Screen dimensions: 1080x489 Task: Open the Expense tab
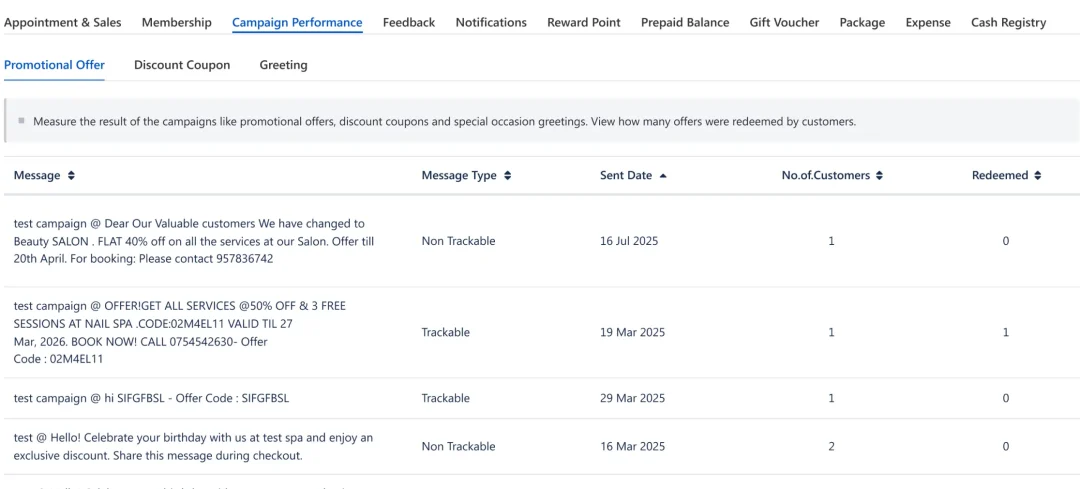pyautogui.click(x=928, y=22)
